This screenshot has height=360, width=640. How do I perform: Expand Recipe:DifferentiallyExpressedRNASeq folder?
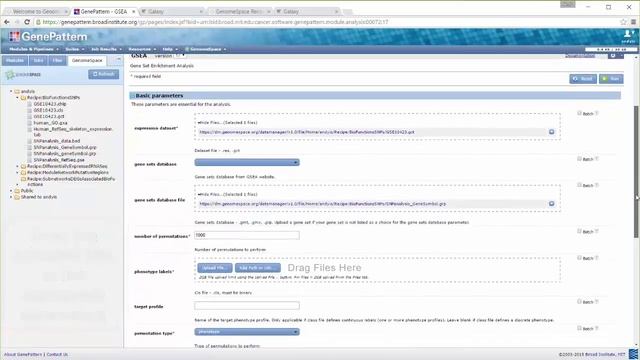point(17,167)
